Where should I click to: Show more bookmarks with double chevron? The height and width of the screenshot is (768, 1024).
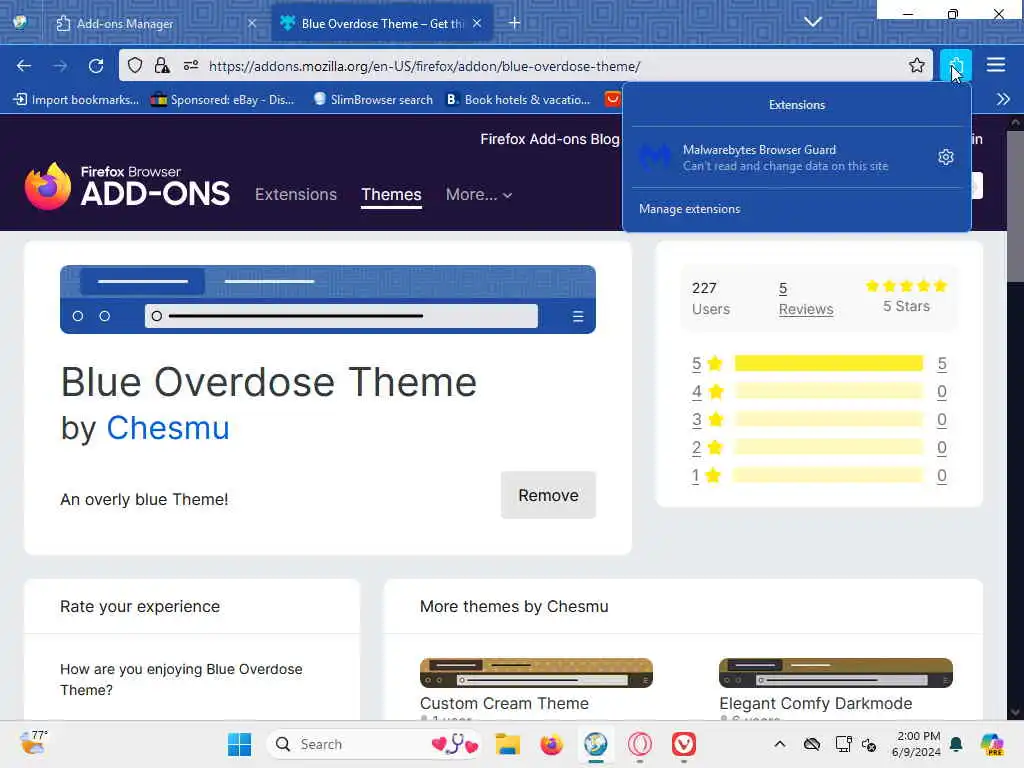point(1004,99)
